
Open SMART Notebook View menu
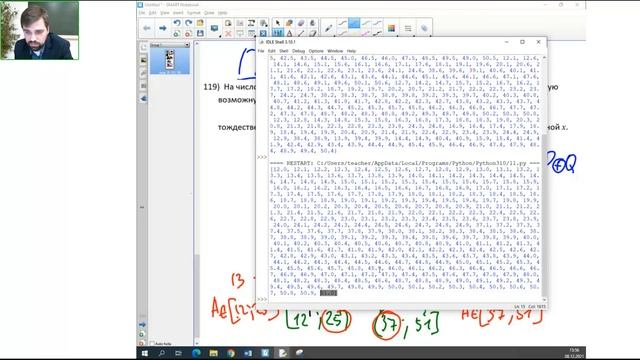click(x=164, y=13)
